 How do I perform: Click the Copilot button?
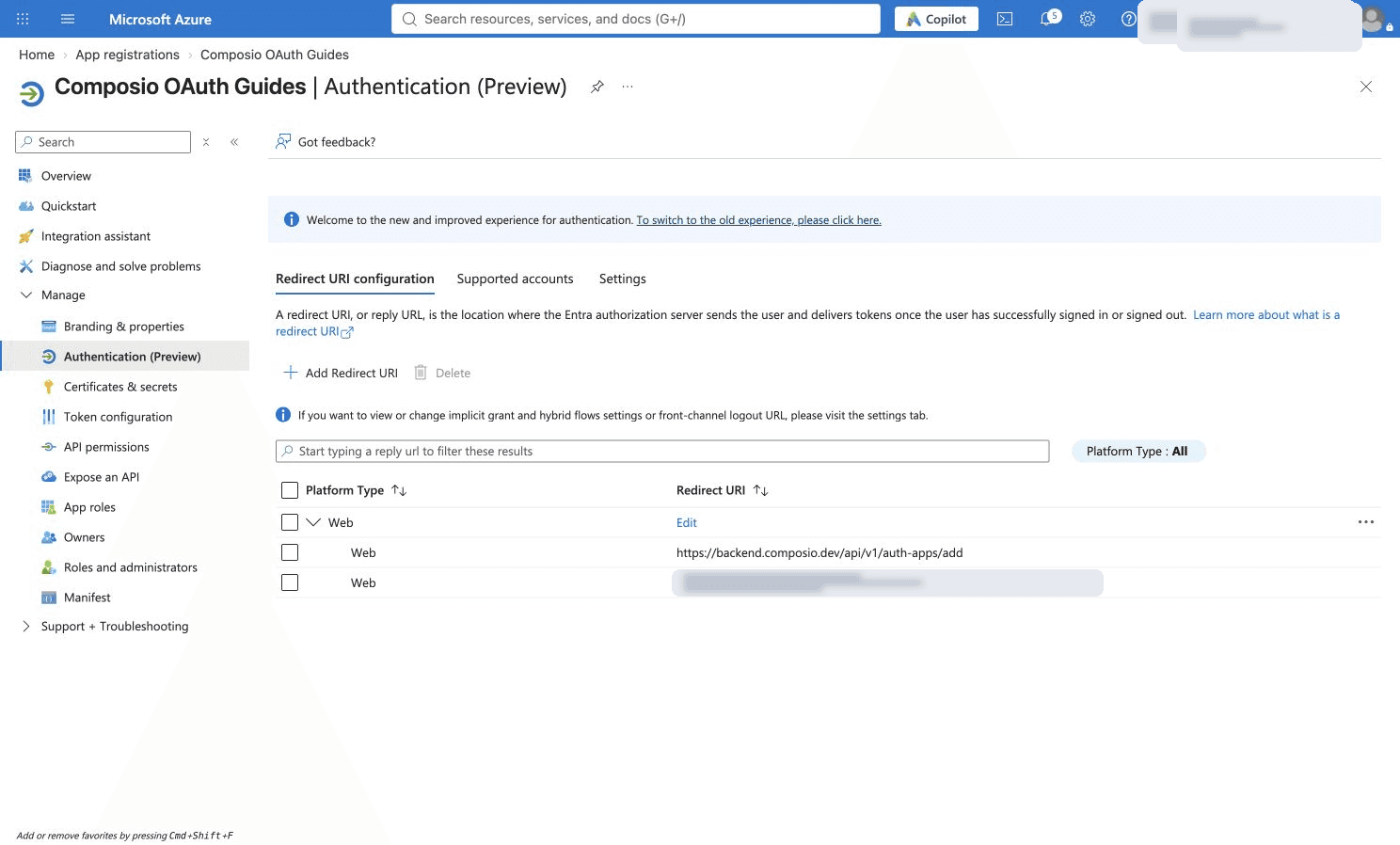[x=936, y=19]
